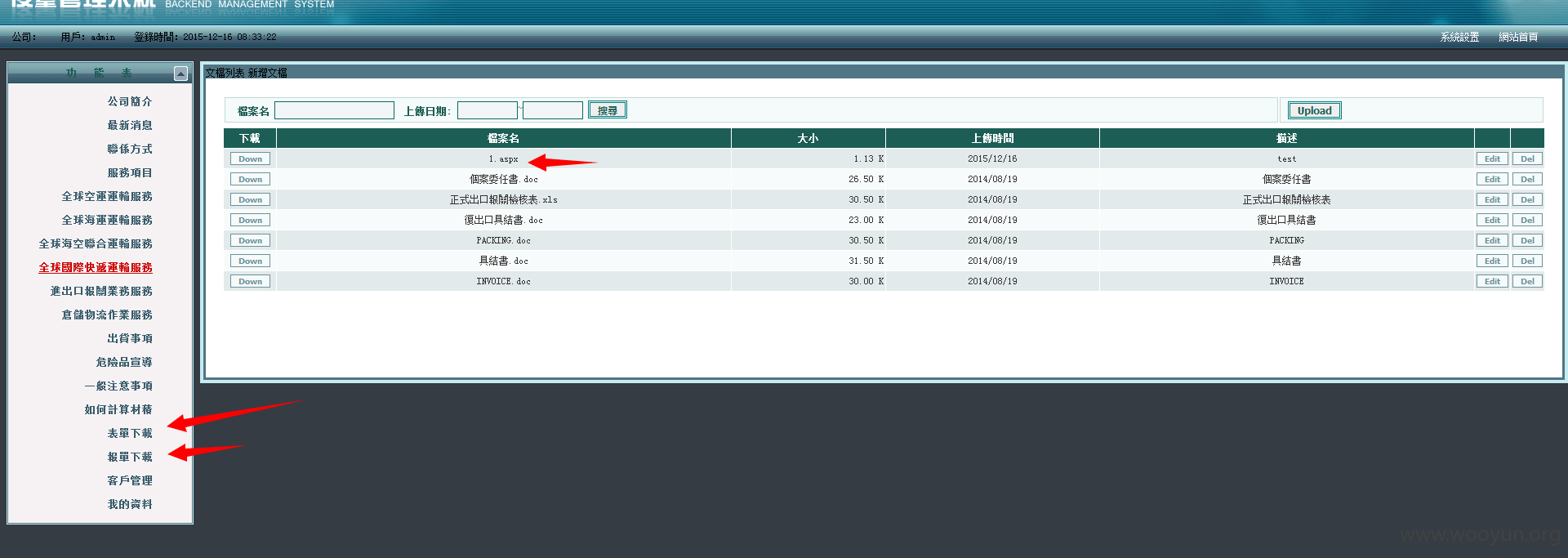Image resolution: width=1568 pixels, height=558 pixels.
Task: Click the 大小 column header
Action: [x=808, y=138]
